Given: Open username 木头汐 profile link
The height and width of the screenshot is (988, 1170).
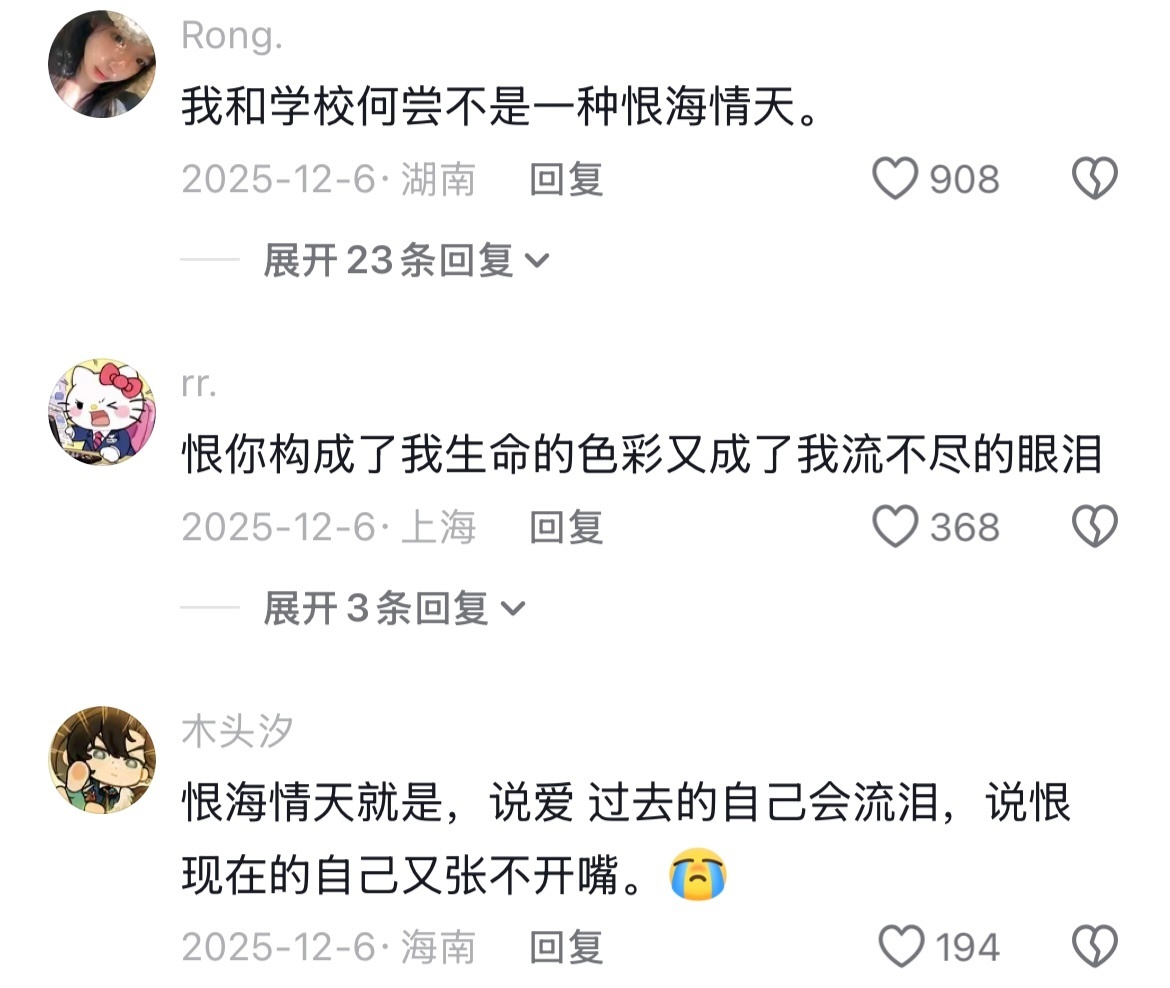Looking at the screenshot, I should pos(237,731).
